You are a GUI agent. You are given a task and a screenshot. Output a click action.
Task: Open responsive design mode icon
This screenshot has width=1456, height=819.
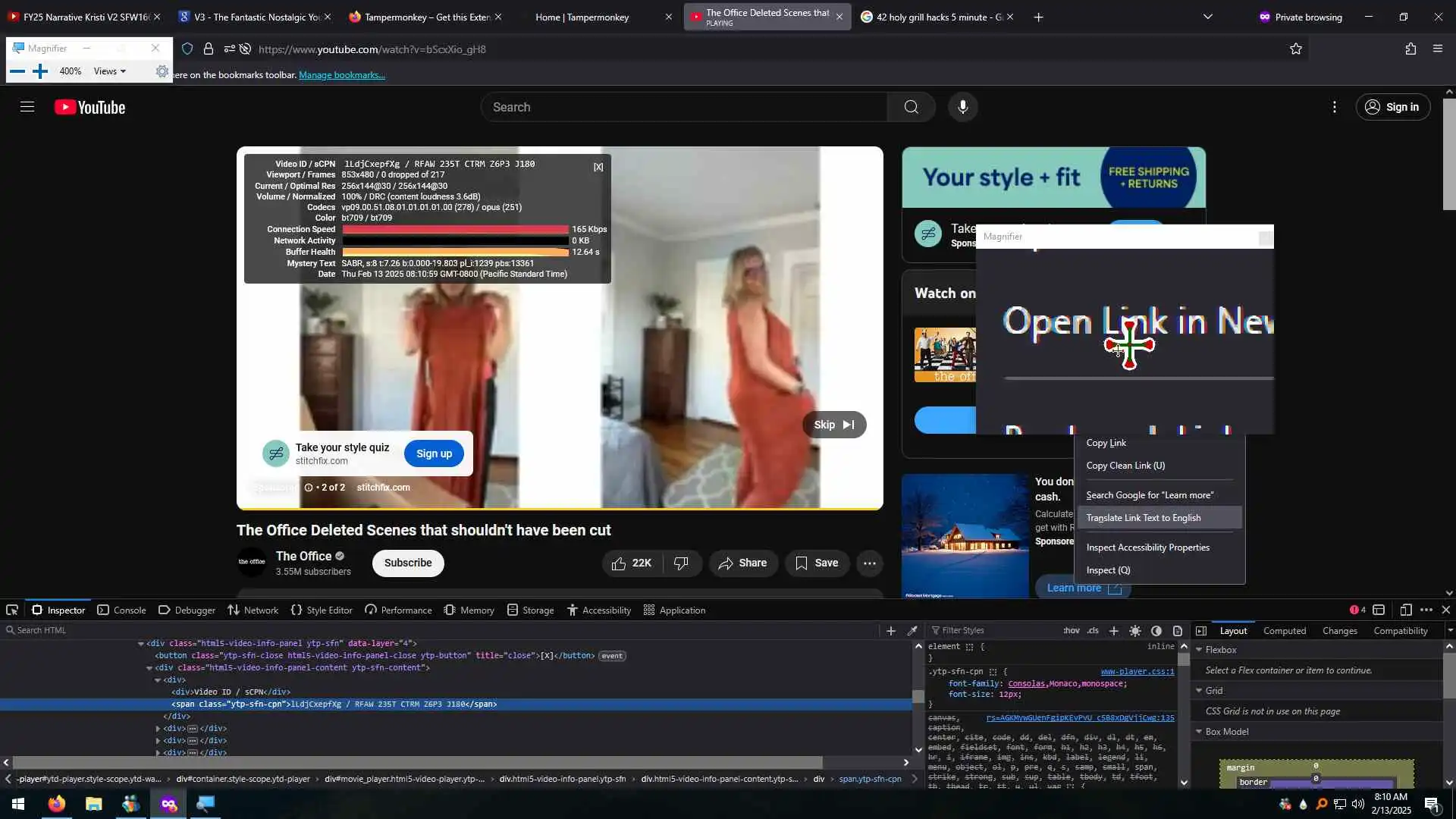(1405, 610)
